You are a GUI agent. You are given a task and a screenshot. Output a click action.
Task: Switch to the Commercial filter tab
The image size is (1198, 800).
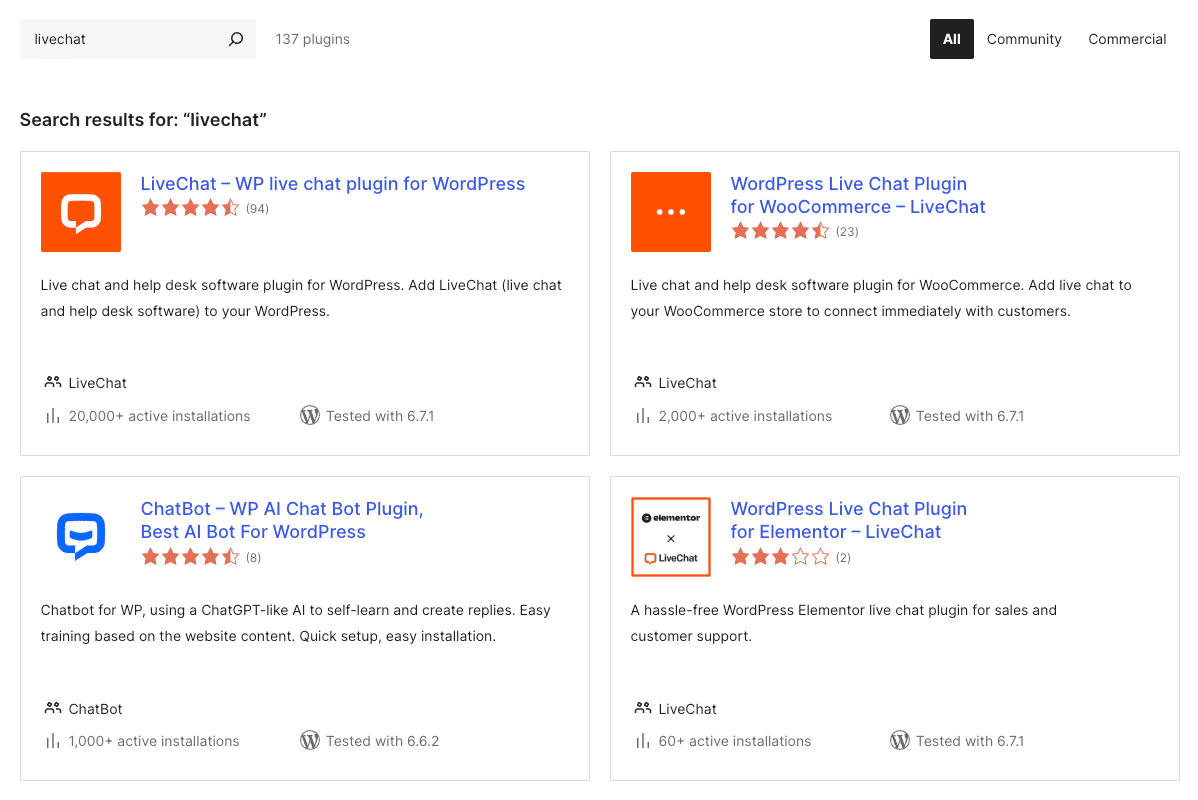[x=1127, y=39]
